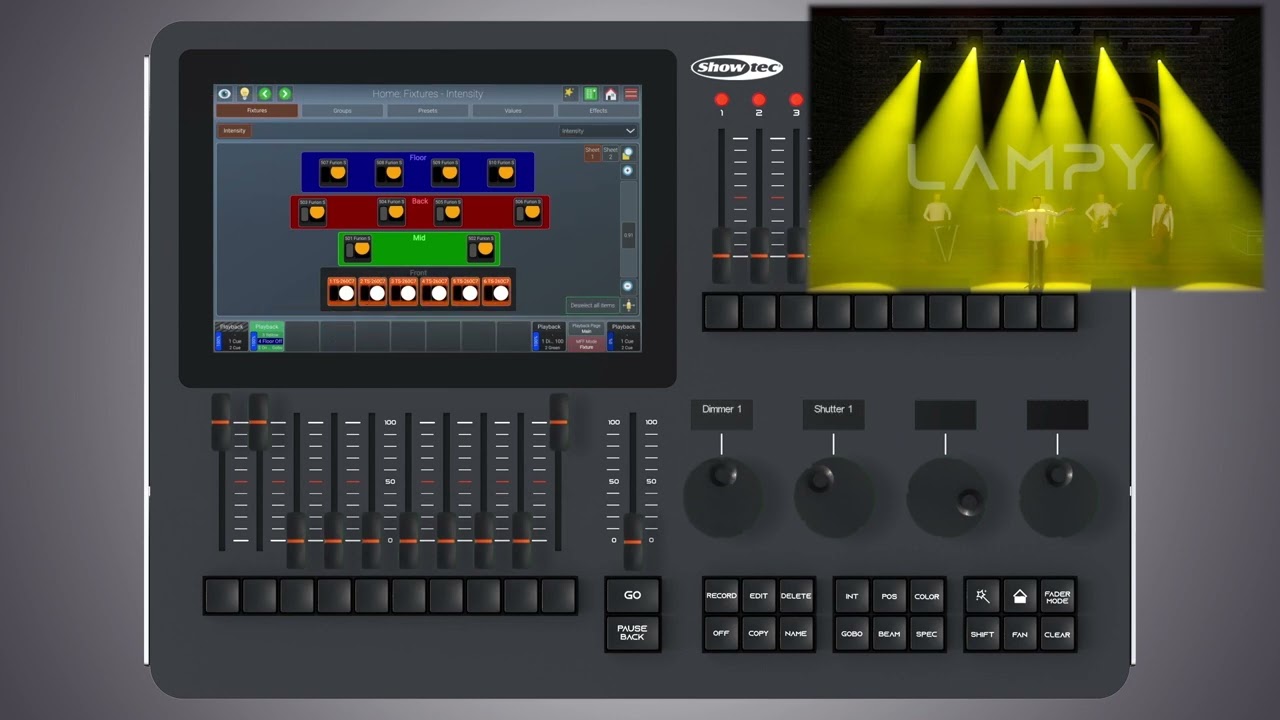Viewport: 1280px width, 720px height.
Task: Select fixture 507 Furion S
Action: point(333,172)
